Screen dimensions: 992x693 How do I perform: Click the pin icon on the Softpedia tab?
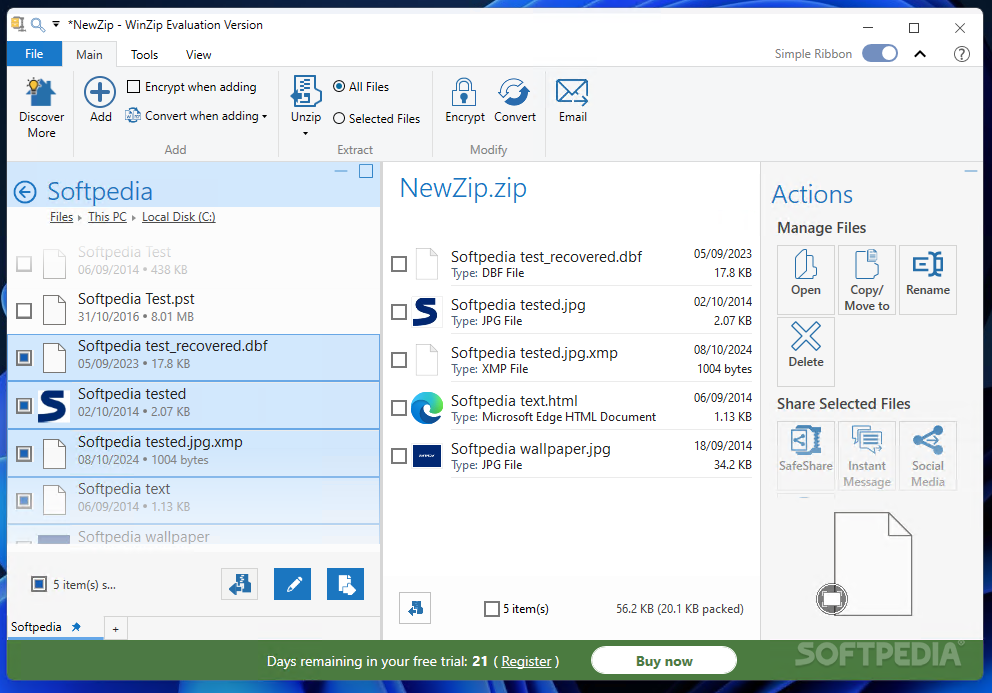click(76, 627)
